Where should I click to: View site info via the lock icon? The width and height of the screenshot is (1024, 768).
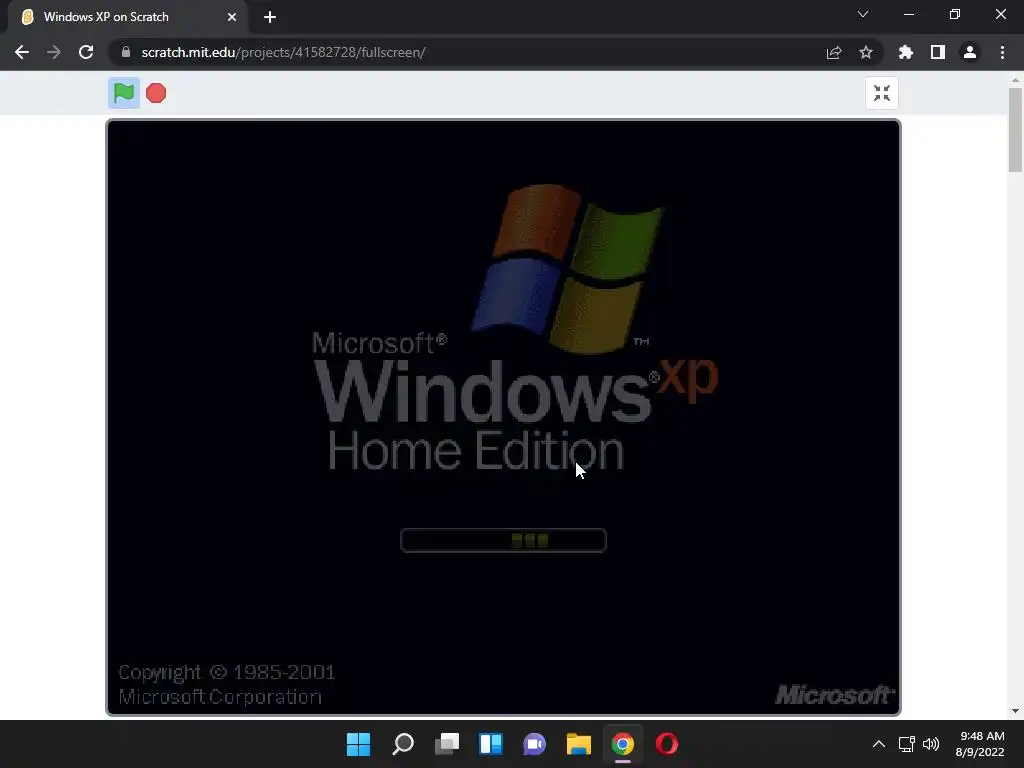126,52
